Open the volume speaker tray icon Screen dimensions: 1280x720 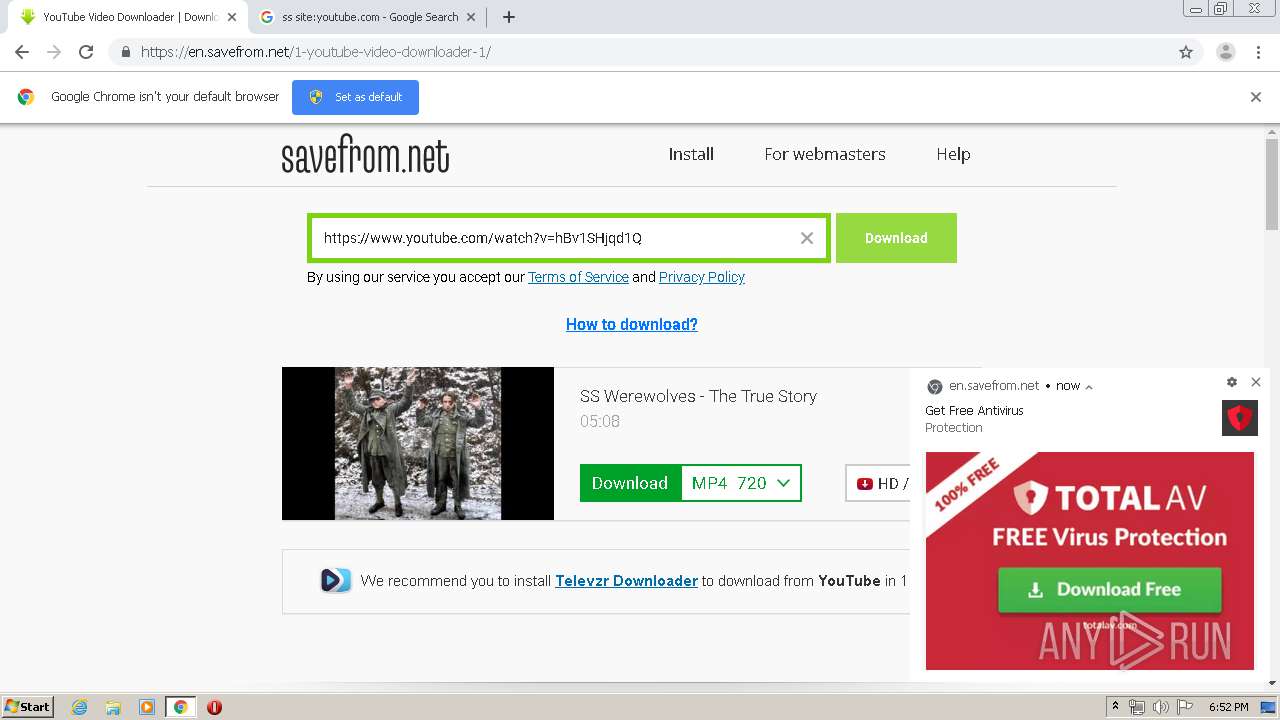pos(1160,707)
